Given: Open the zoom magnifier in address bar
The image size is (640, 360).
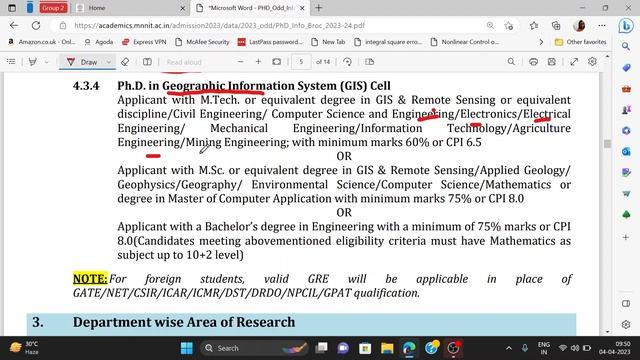Looking at the screenshot, I should click(x=490, y=25).
